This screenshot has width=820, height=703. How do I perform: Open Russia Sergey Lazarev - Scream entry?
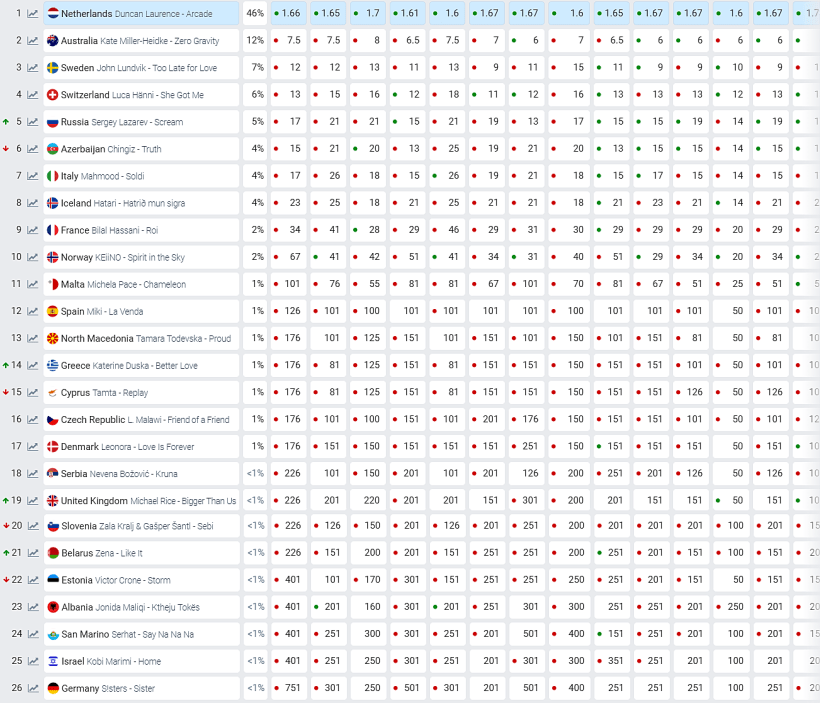141,122
